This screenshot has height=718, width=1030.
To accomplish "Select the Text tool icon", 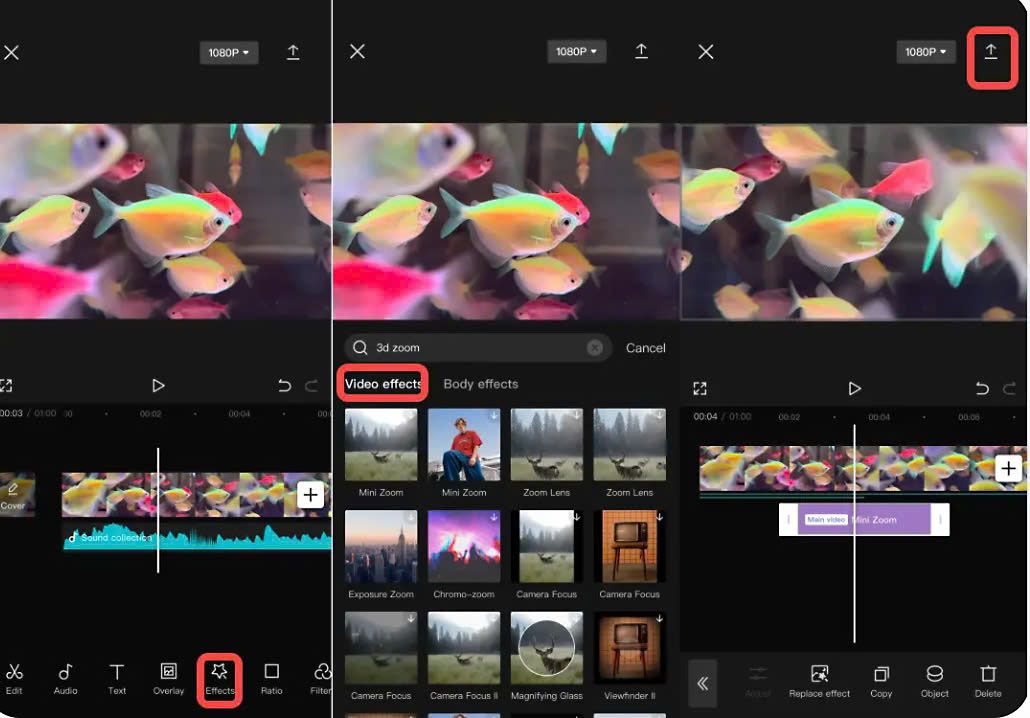I will pos(117,678).
